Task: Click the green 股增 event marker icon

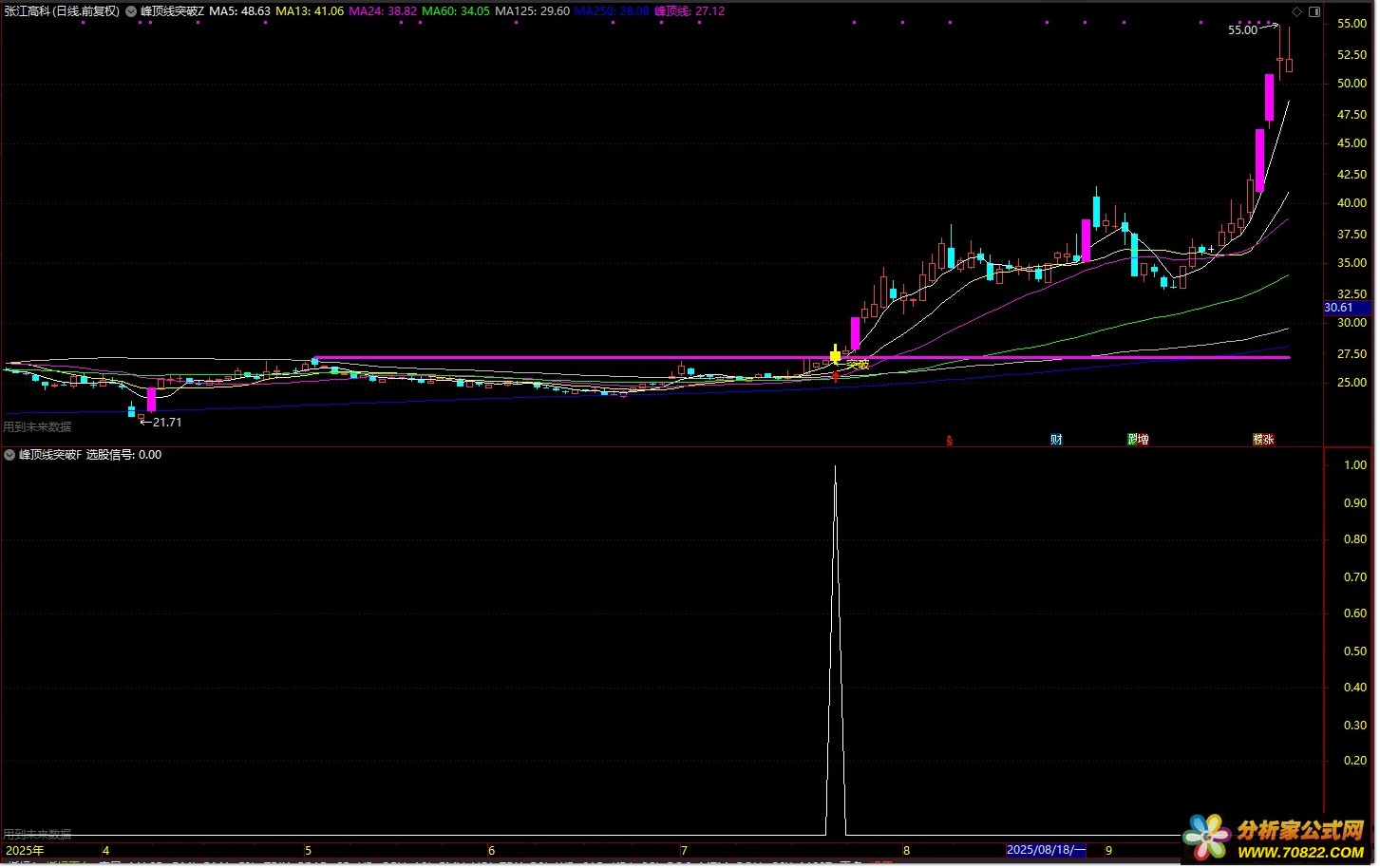Action: tap(1138, 440)
